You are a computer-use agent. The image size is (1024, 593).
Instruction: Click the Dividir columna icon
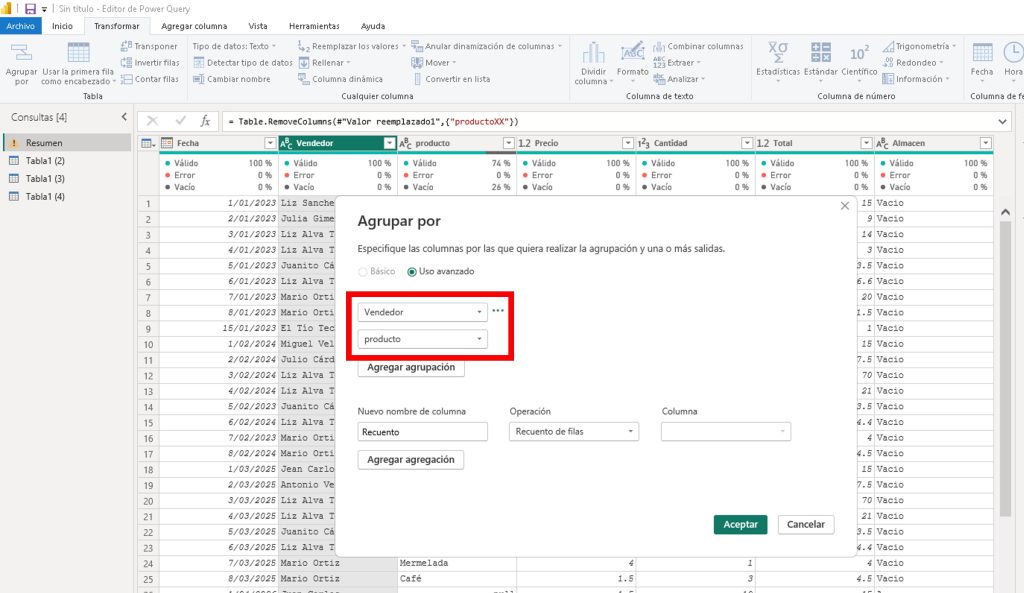593,55
